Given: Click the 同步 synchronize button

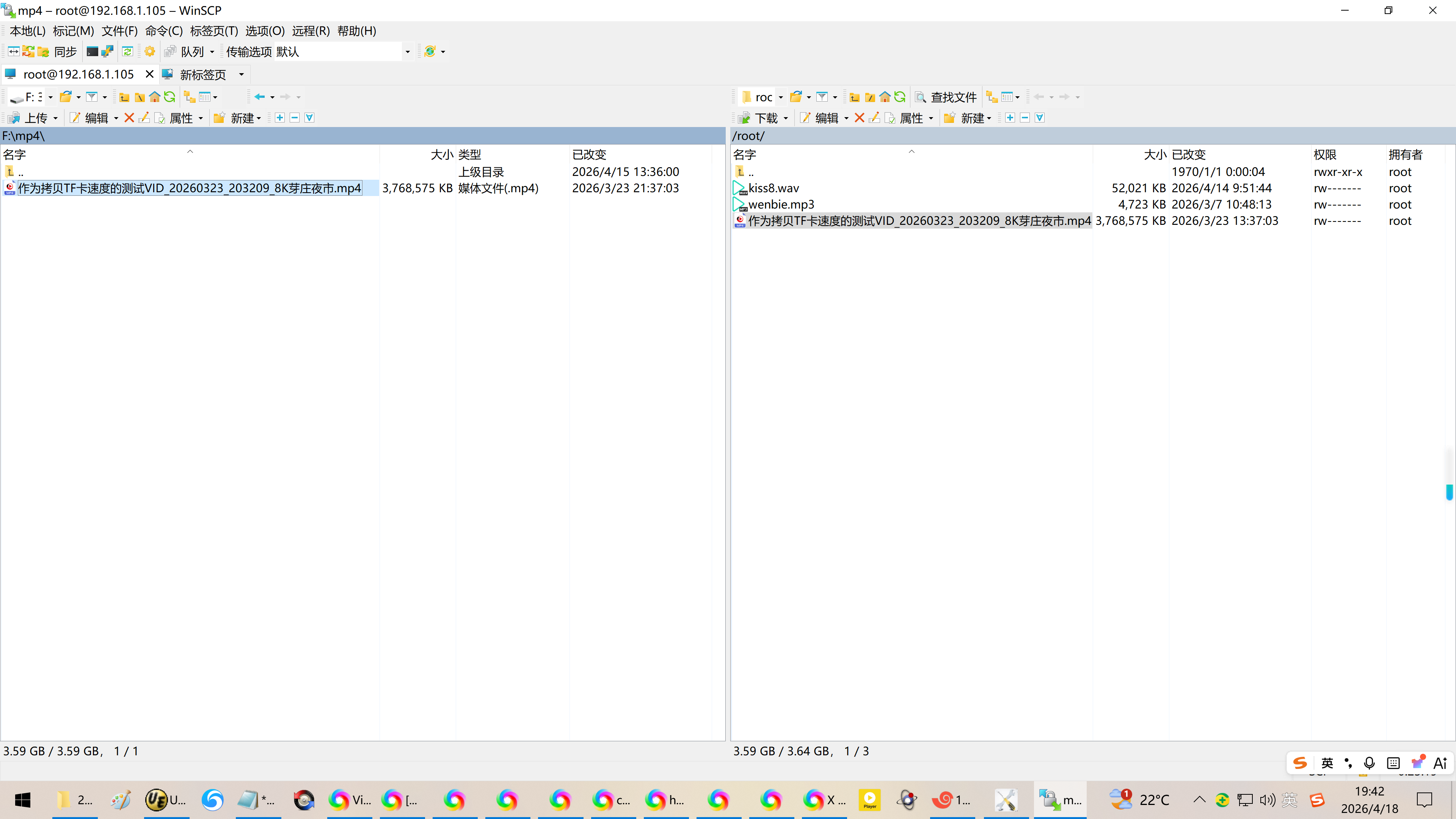Looking at the screenshot, I should pos(65,52).
